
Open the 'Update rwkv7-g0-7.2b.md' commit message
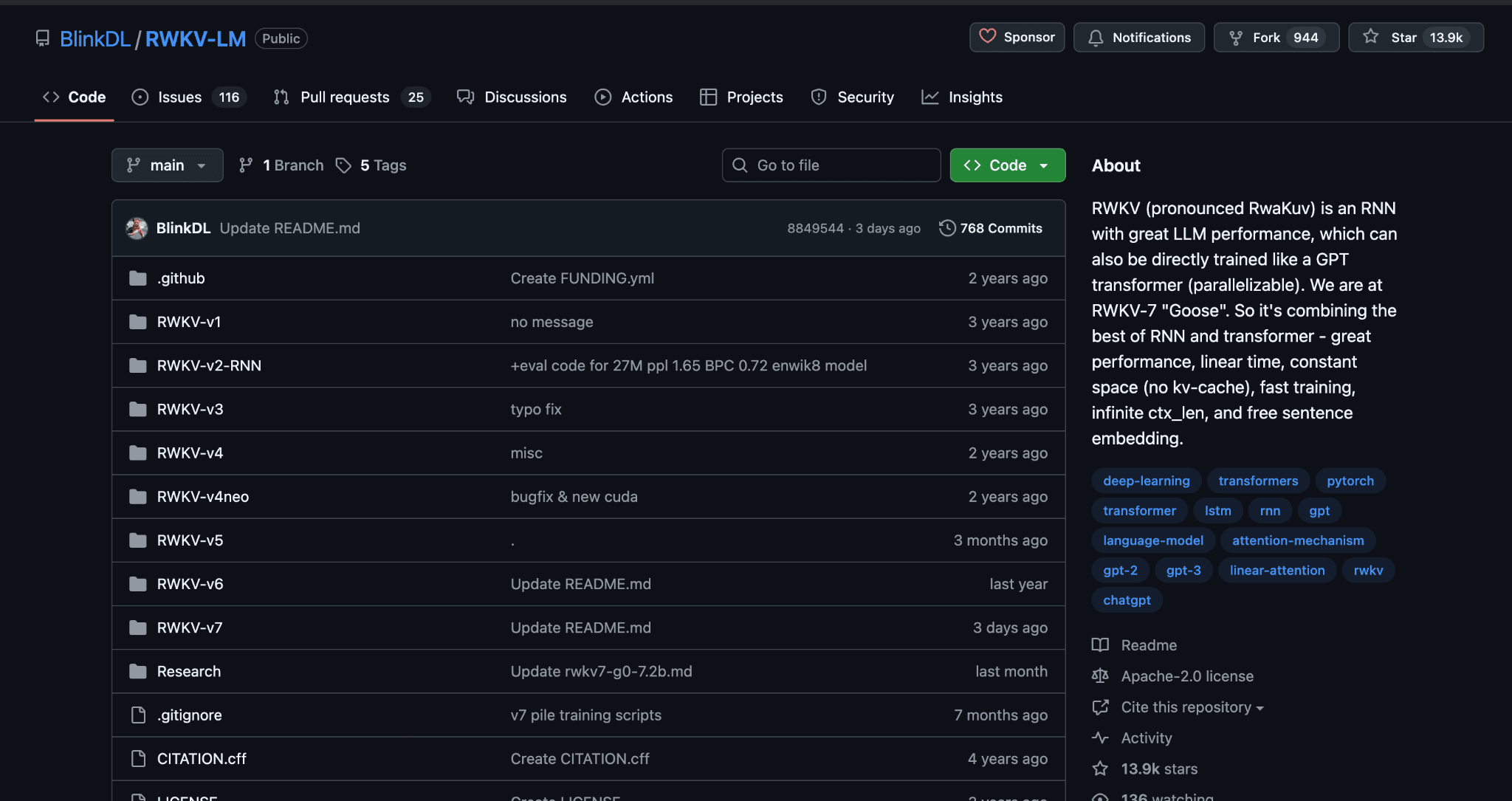point(602,671)
